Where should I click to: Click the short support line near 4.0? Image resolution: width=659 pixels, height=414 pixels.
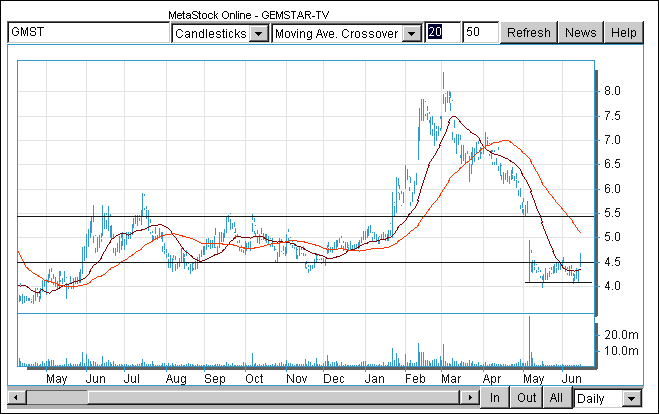pyautogui.click(x=558, y=282)
